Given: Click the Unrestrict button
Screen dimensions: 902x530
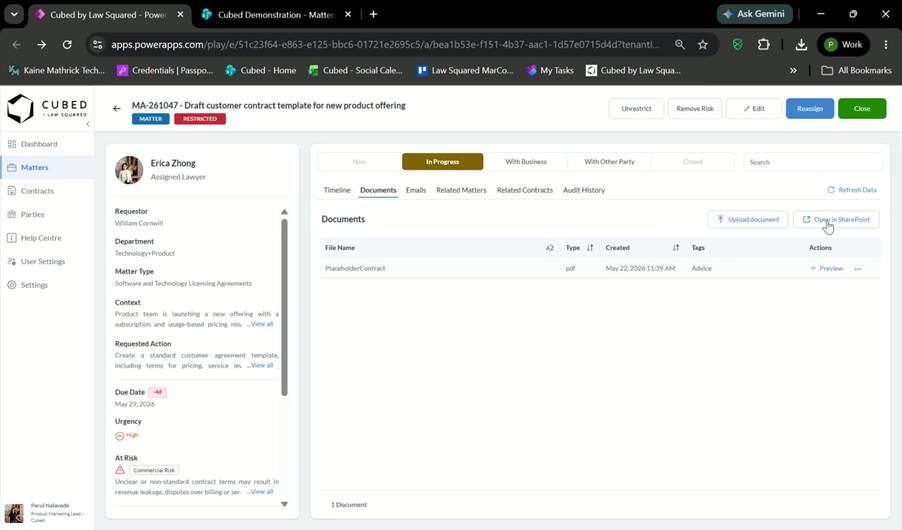Looking at the screenshot, I should coord(636,108).
